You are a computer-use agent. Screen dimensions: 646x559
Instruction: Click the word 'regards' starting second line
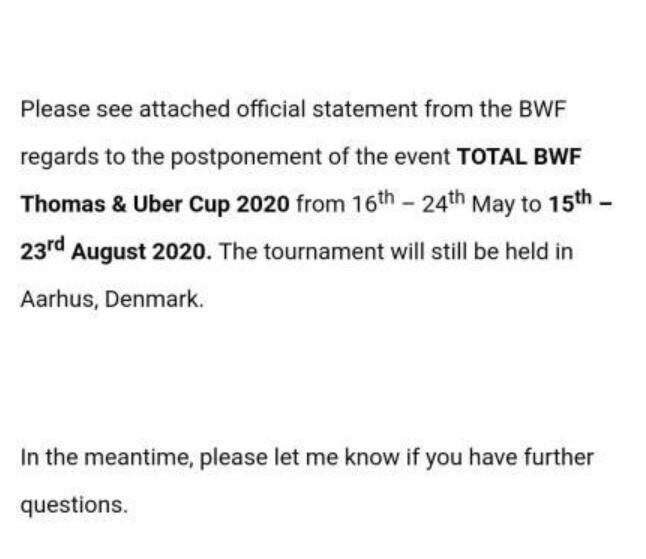[59, 158]
